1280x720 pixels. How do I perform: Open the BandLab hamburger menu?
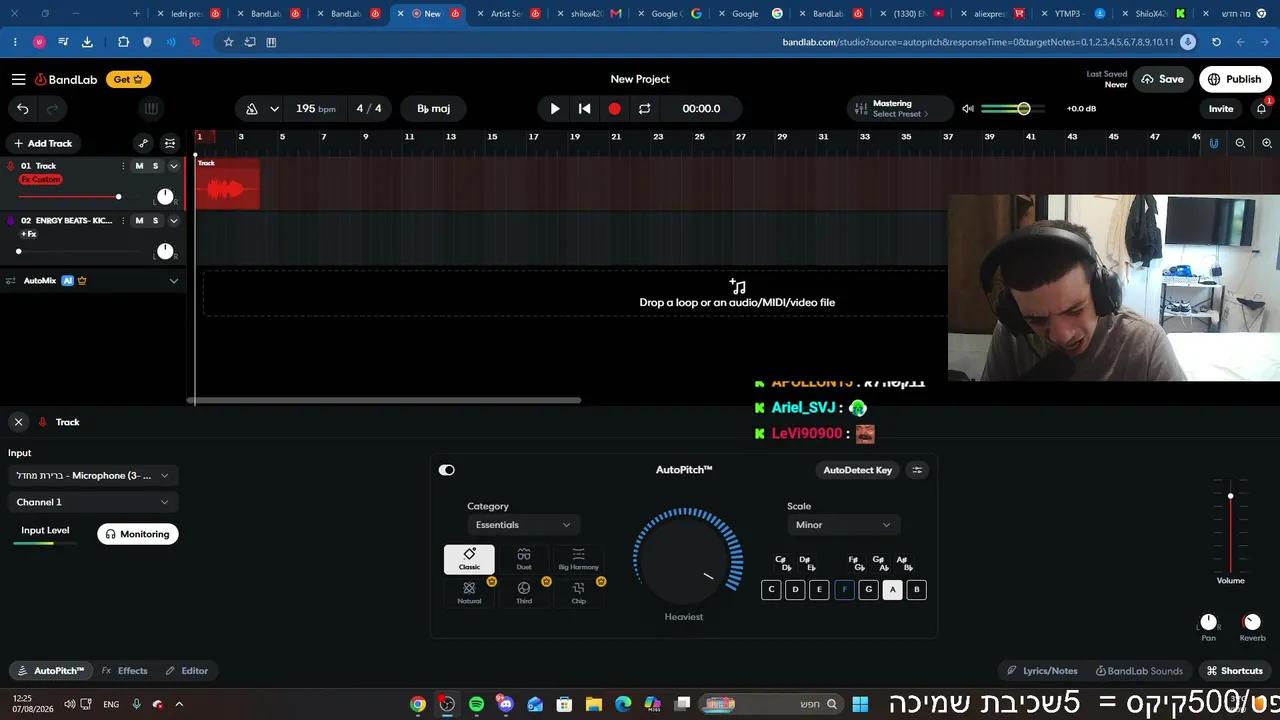18,79
